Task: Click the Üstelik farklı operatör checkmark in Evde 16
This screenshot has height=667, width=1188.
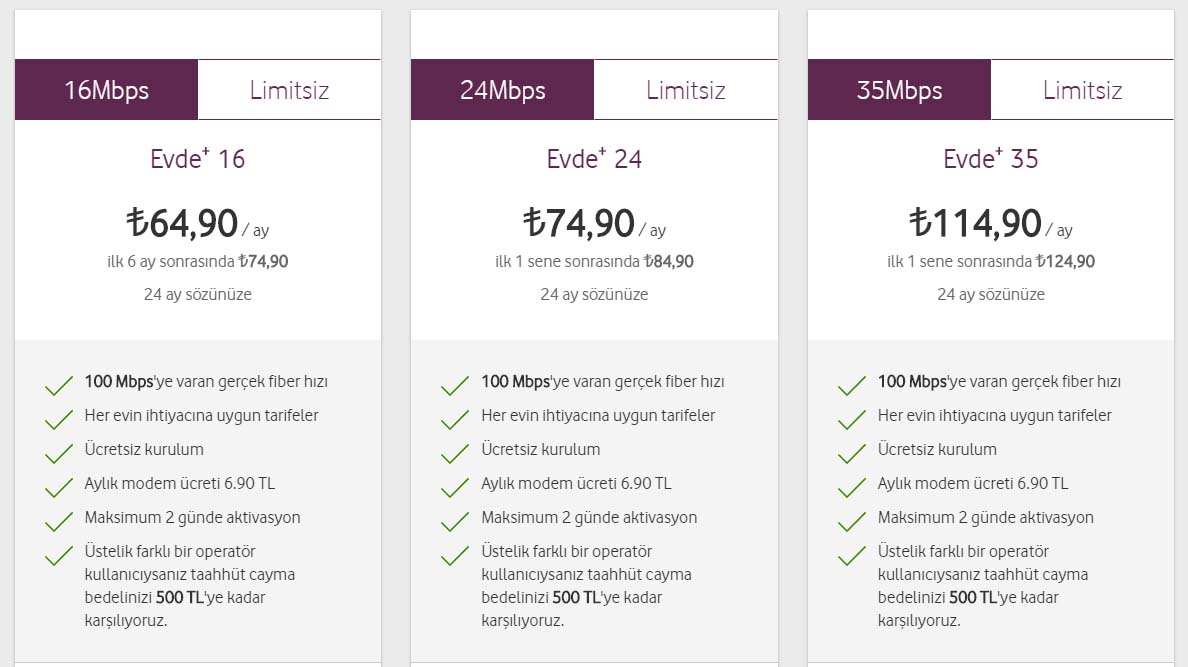Action: [59, 556]
